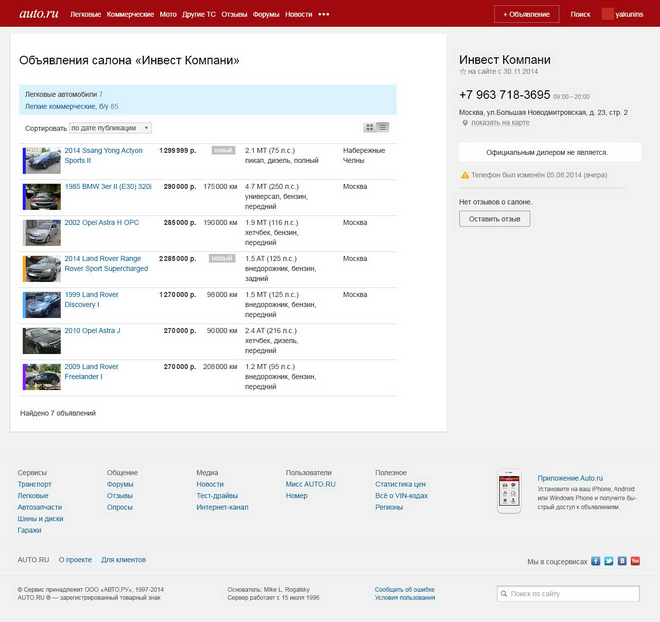The height and width of the screenshot is (622, 660).
Task: Switch to list view icon
Action: pyautogui.click(x=383, y=127)
